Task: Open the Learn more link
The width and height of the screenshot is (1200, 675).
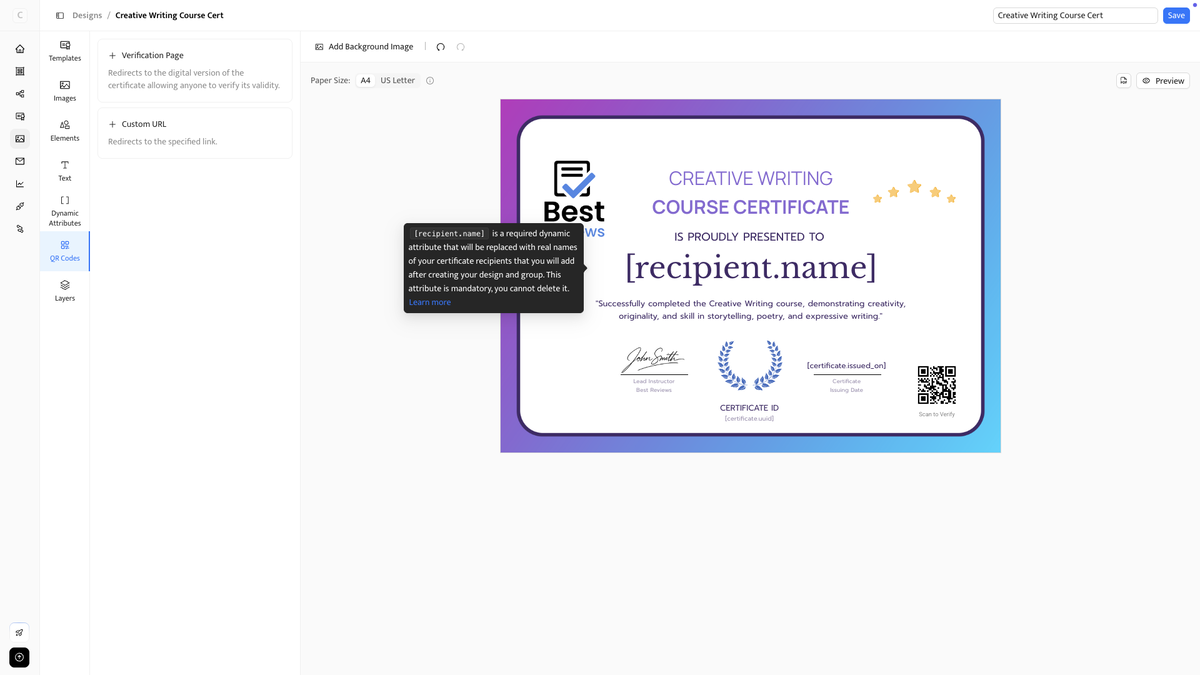Action: click(x=429, y=302)
